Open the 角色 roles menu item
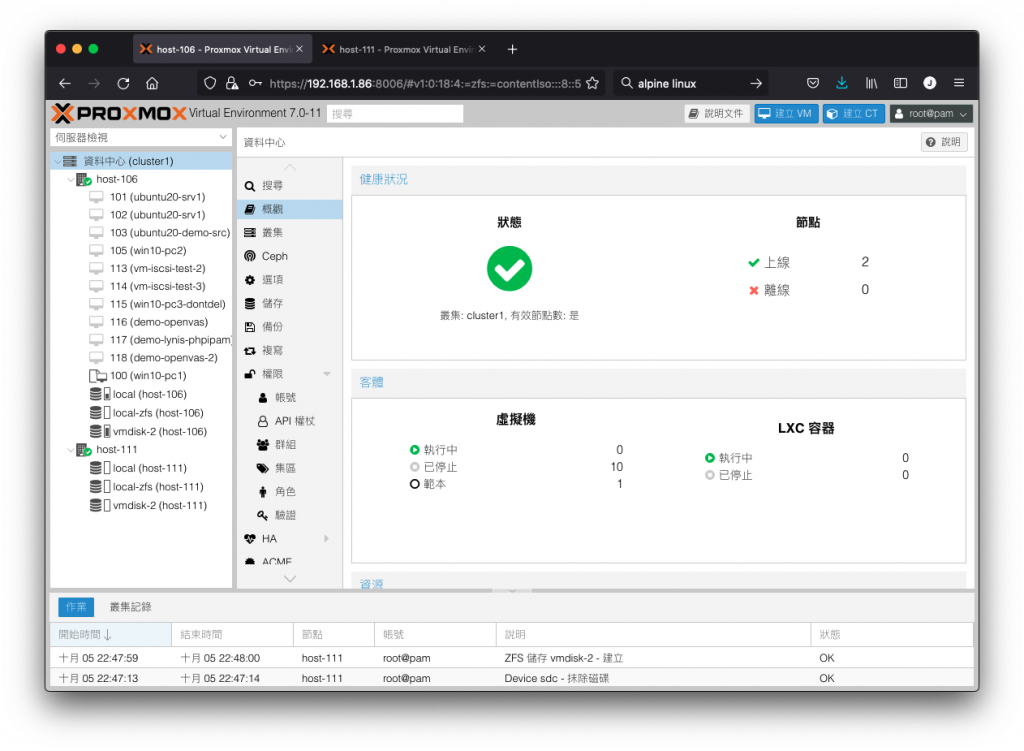Image resolution: width=1024 pixels, height=751 pixels. tap(290, 492)
